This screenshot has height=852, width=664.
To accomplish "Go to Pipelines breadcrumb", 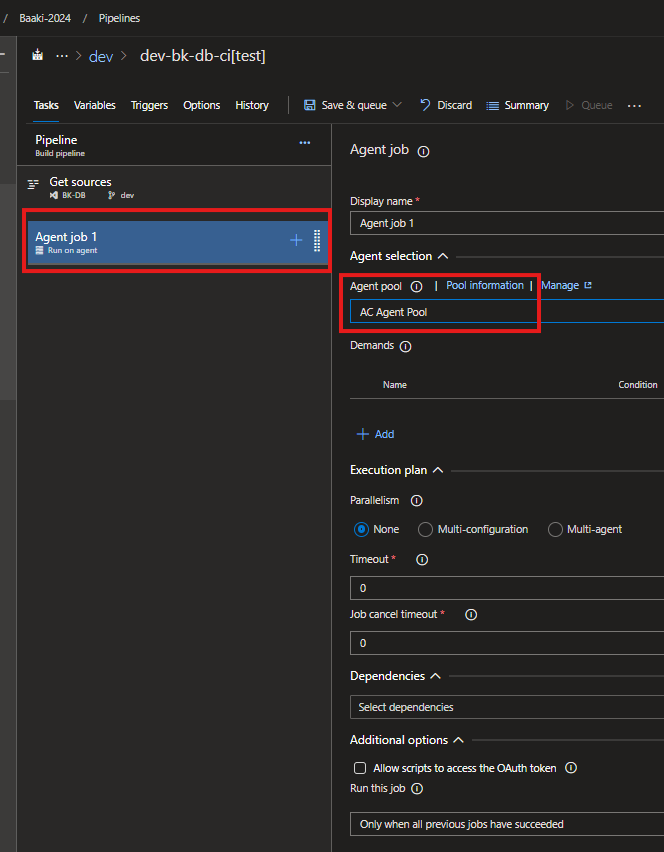I will 120,18.
